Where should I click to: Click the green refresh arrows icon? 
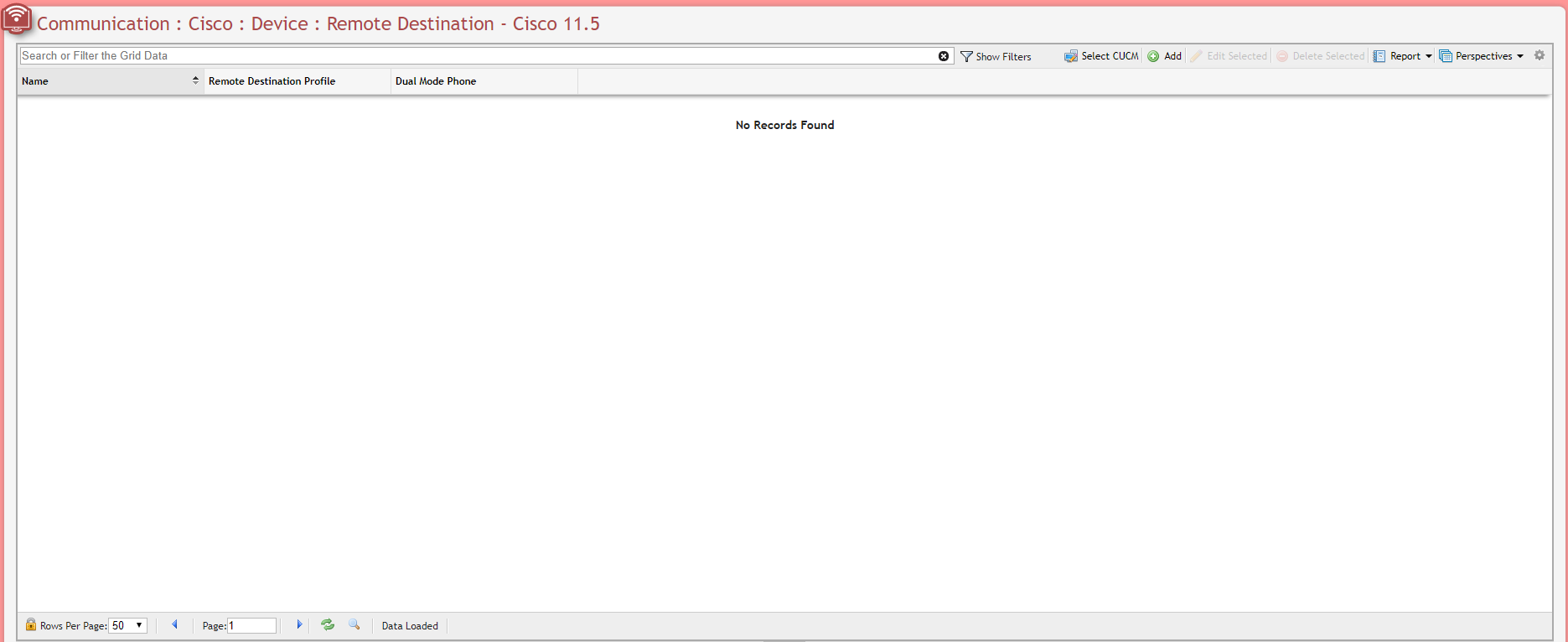coord(328,624)
